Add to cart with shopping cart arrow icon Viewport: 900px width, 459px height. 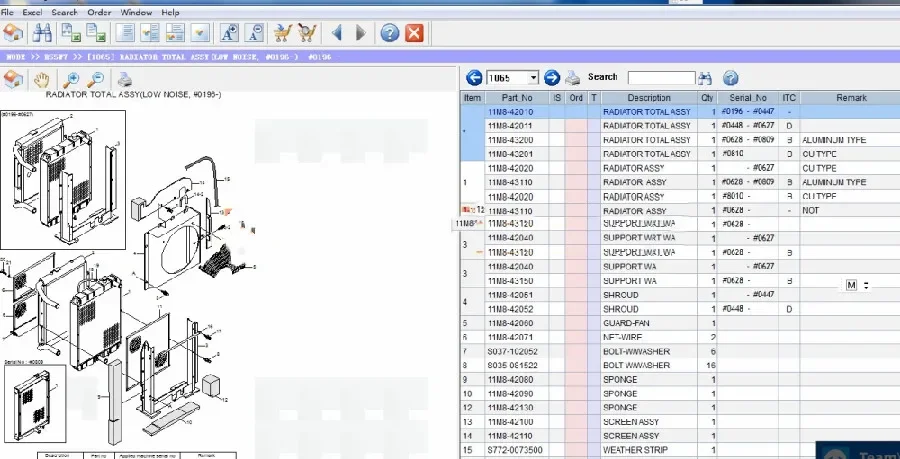click(x=282, y=33)
